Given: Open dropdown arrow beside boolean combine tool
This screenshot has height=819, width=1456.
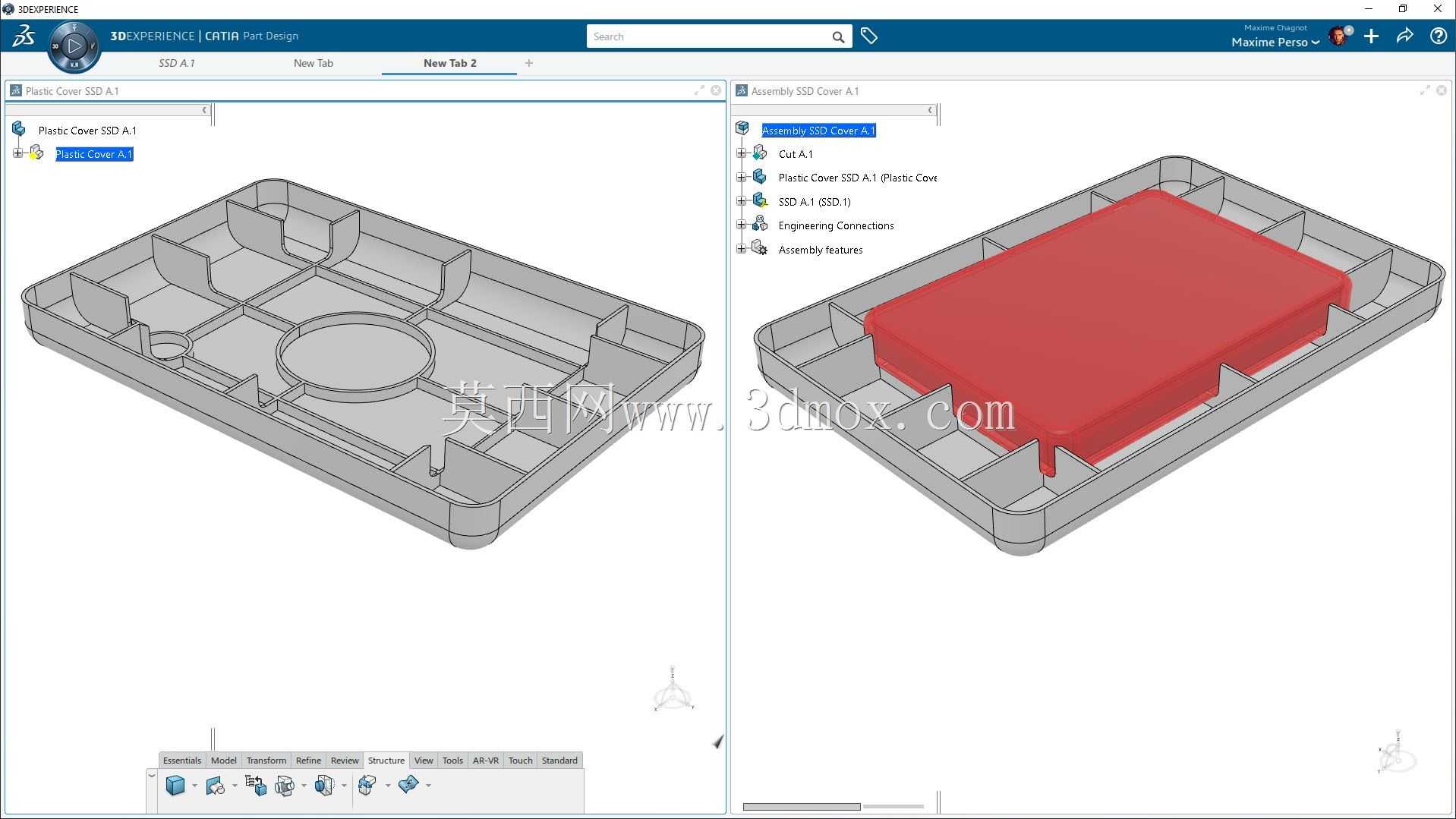Looking at the screenshot, I should click(x=304, y=786).
